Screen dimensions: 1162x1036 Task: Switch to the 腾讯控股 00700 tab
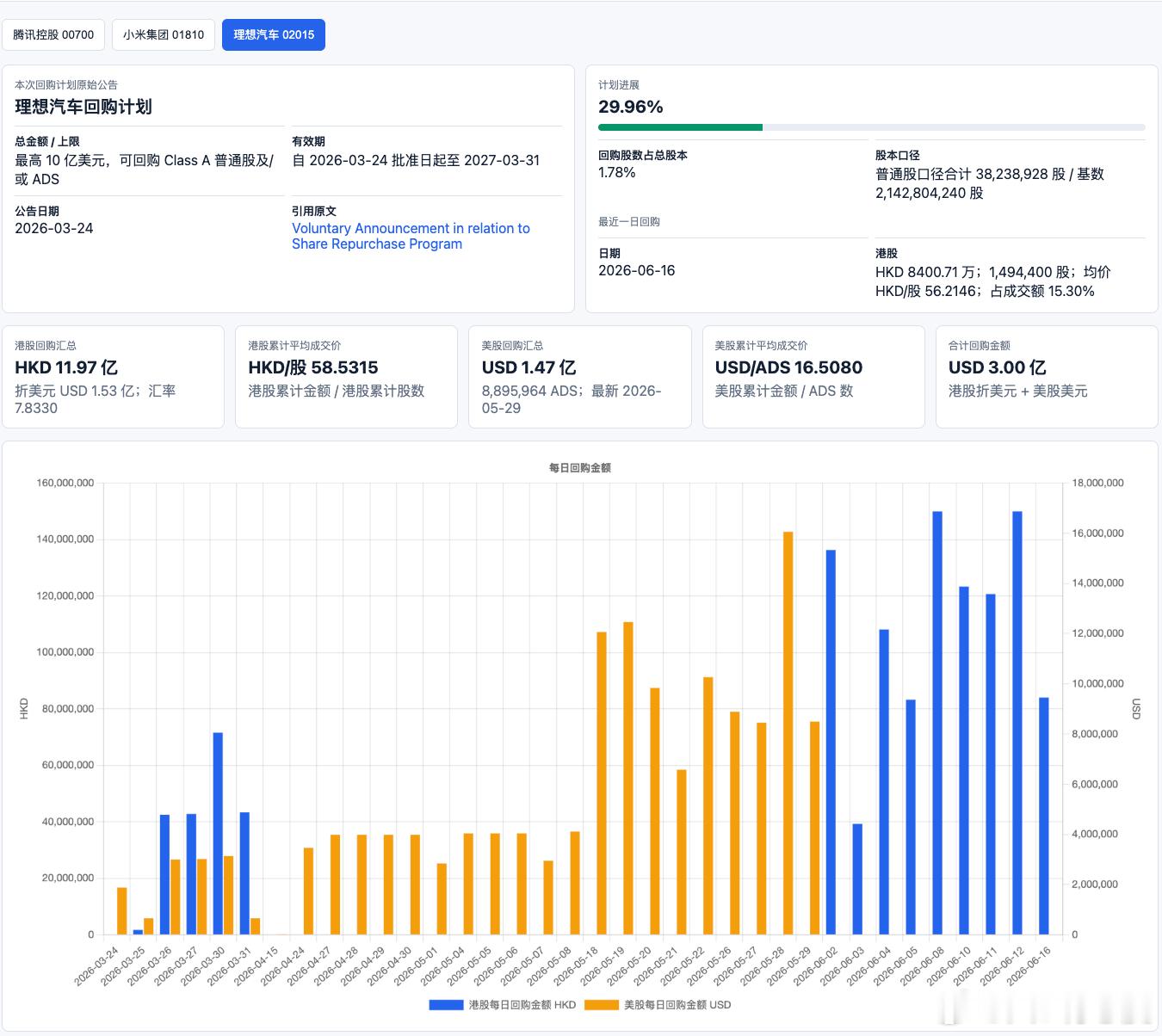53,35
